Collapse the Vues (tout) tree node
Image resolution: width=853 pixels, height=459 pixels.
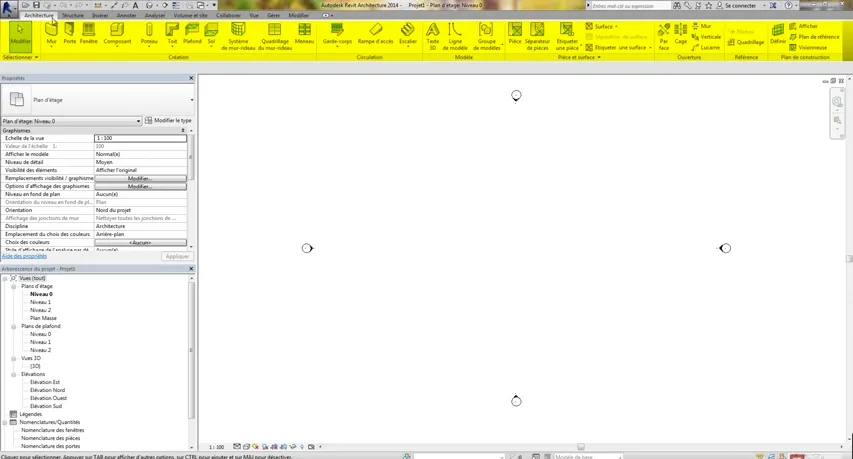[5, 278]
